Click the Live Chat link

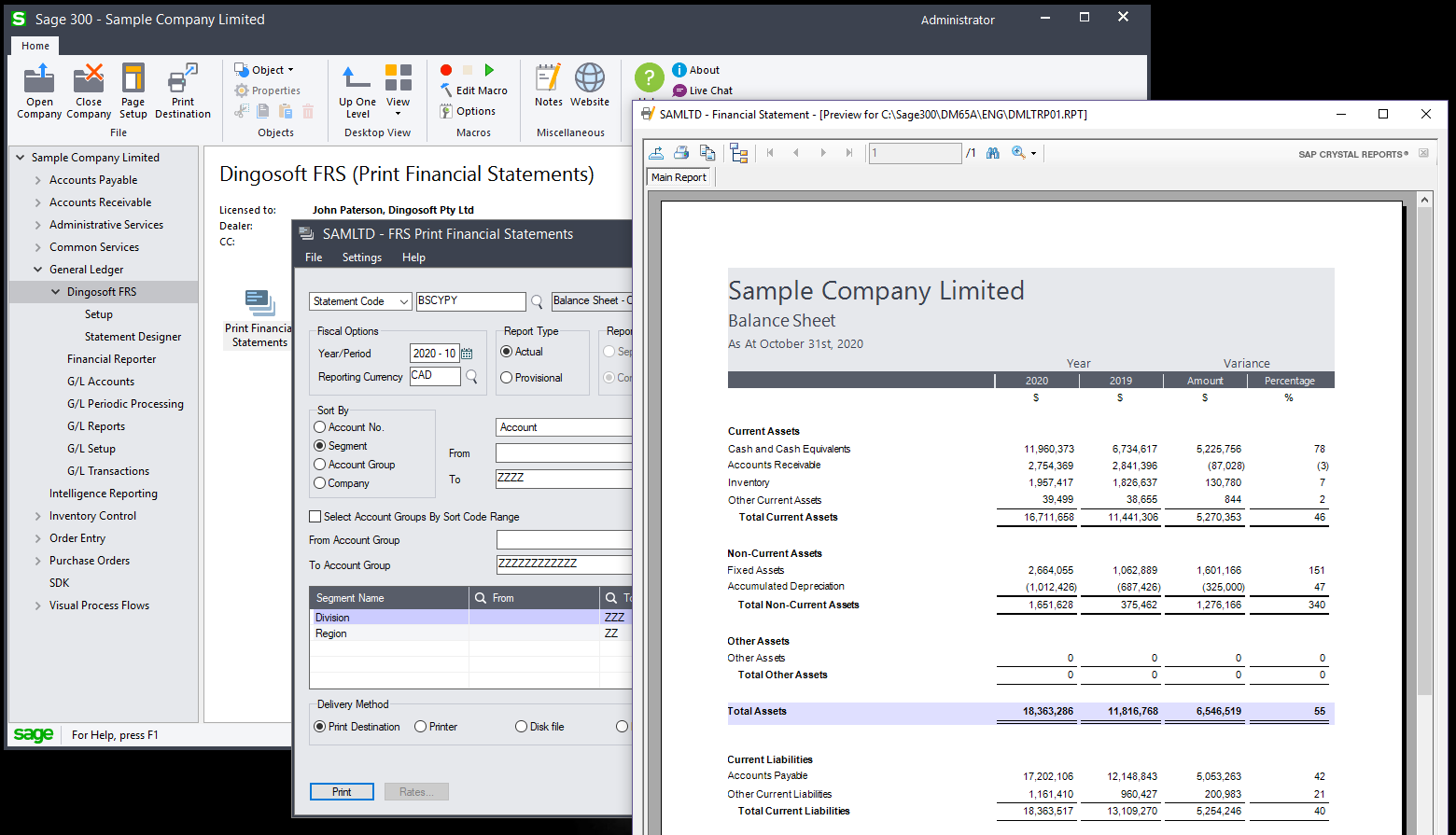(710, 90)
